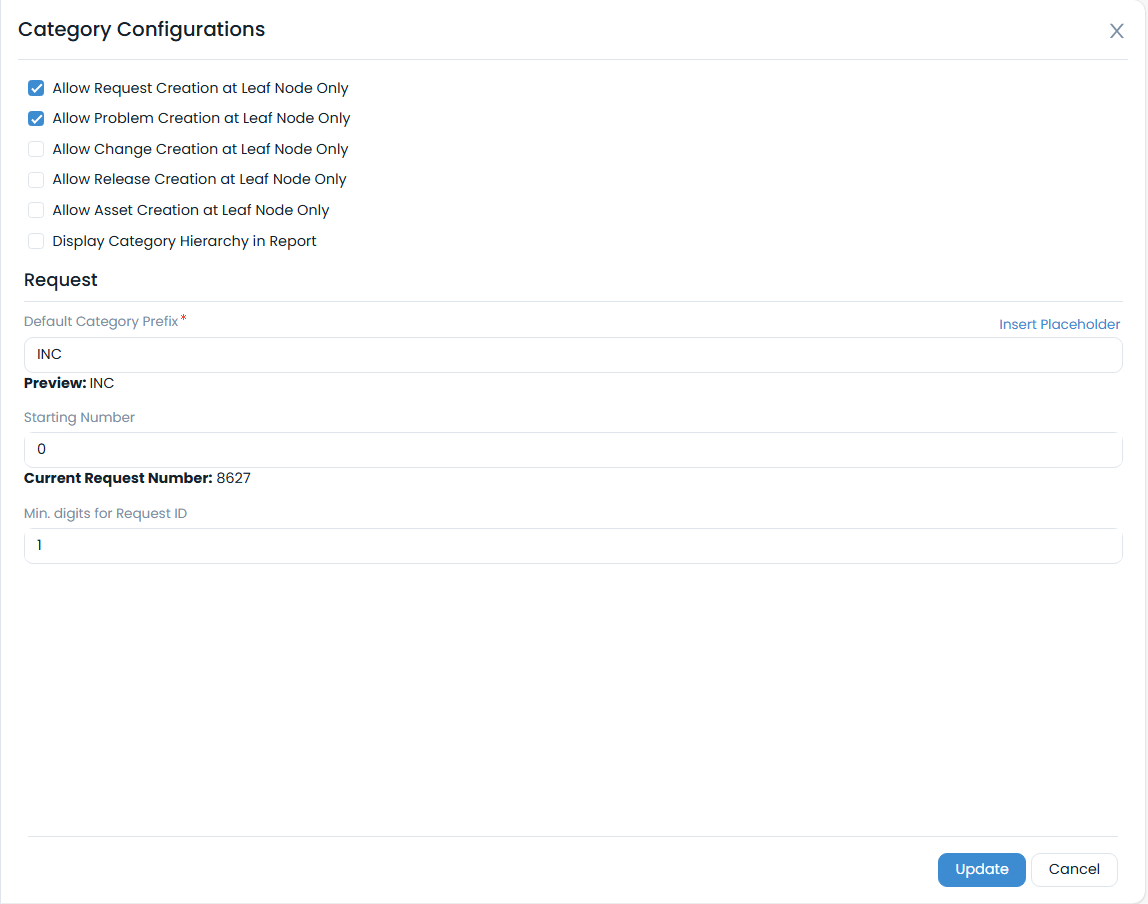1148x904 pixels.
Task: Click the Preview: INC label
Action: (69, 383)
